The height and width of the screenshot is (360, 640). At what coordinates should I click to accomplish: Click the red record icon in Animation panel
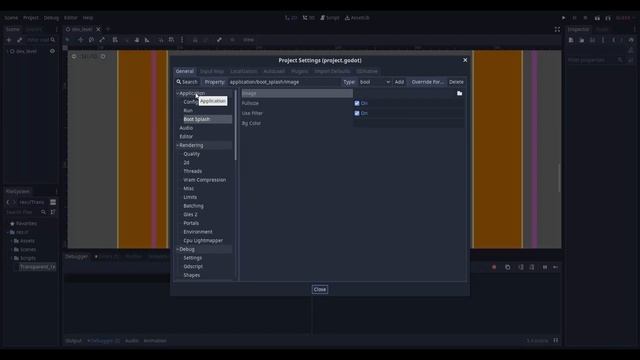(x=494, y=267)
